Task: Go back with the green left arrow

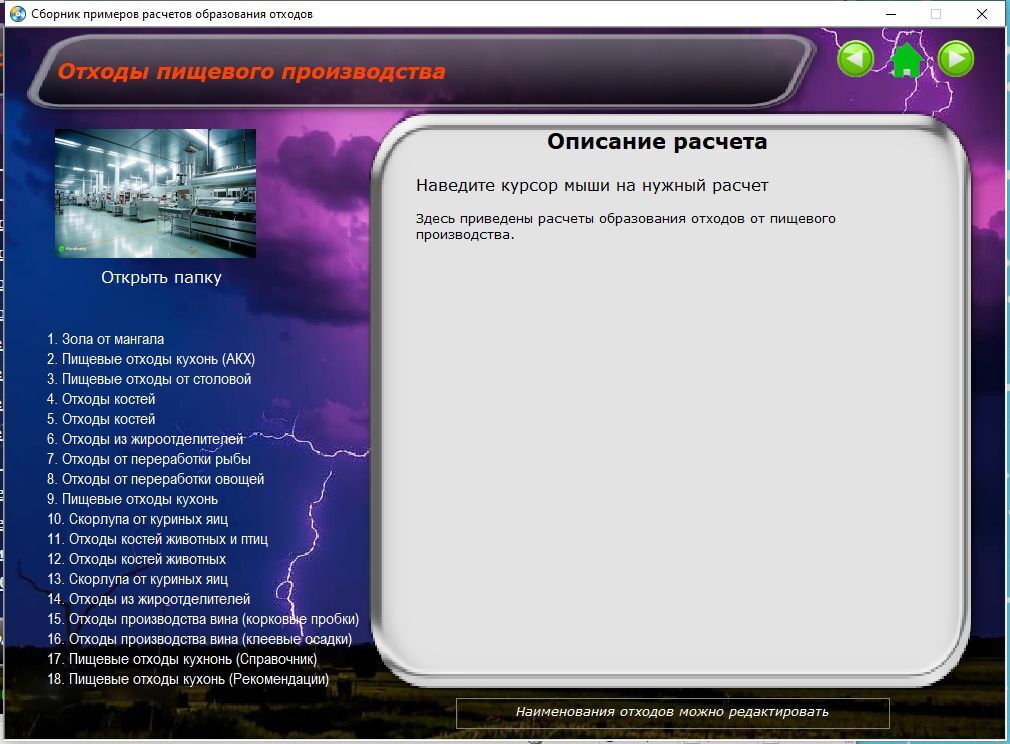Action: click(855, 59)
